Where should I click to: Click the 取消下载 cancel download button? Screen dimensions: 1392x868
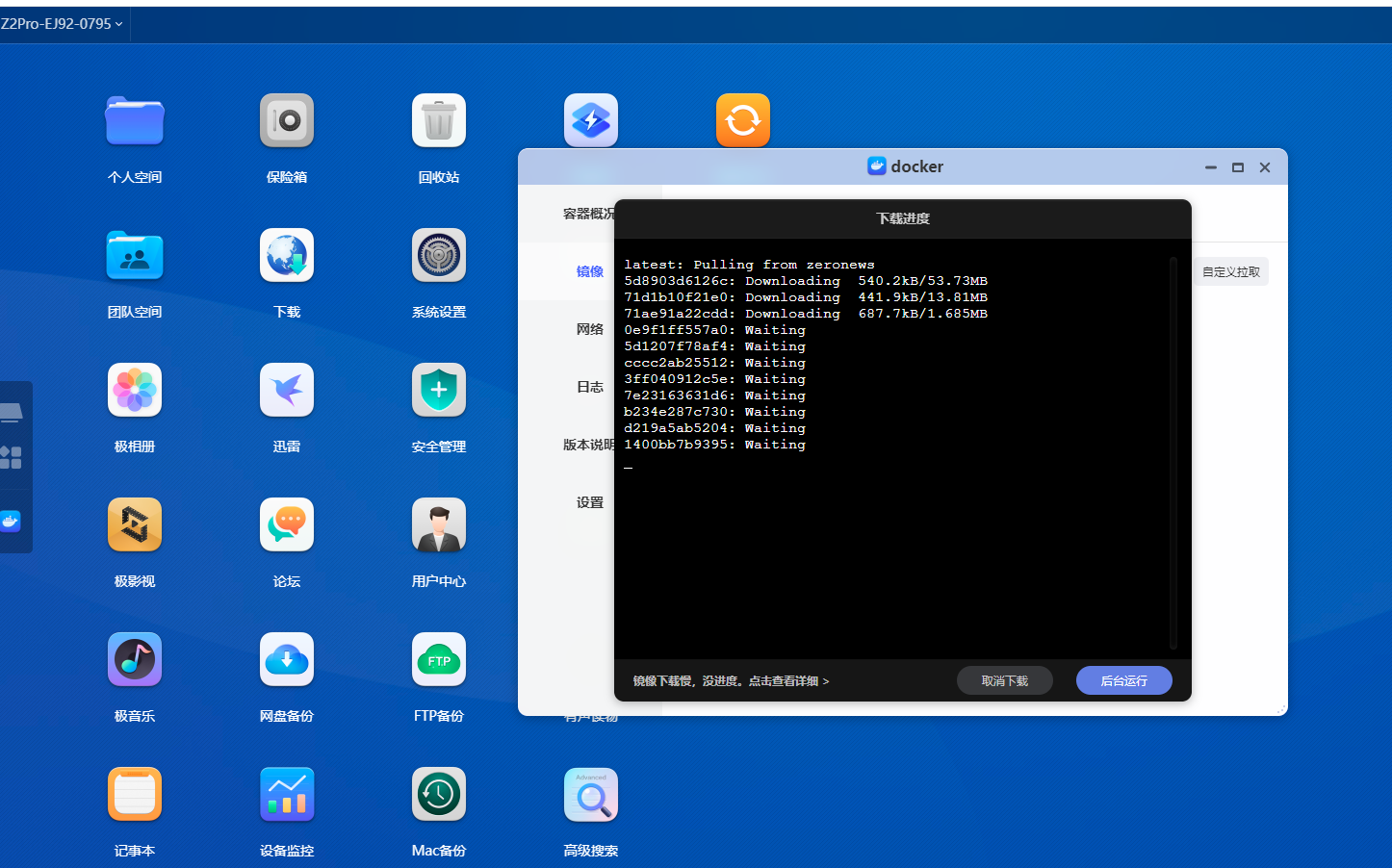pos(1004,680)
